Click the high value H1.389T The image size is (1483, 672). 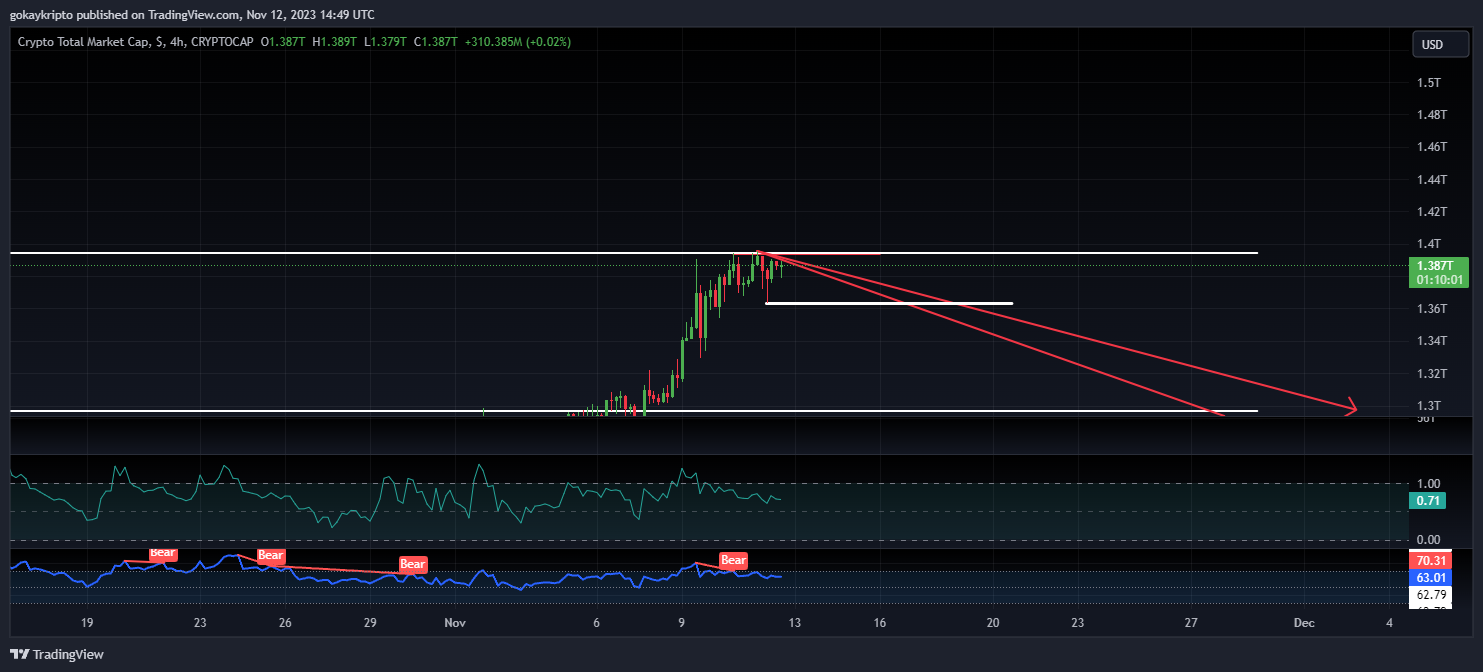click(x=335, y=42)
